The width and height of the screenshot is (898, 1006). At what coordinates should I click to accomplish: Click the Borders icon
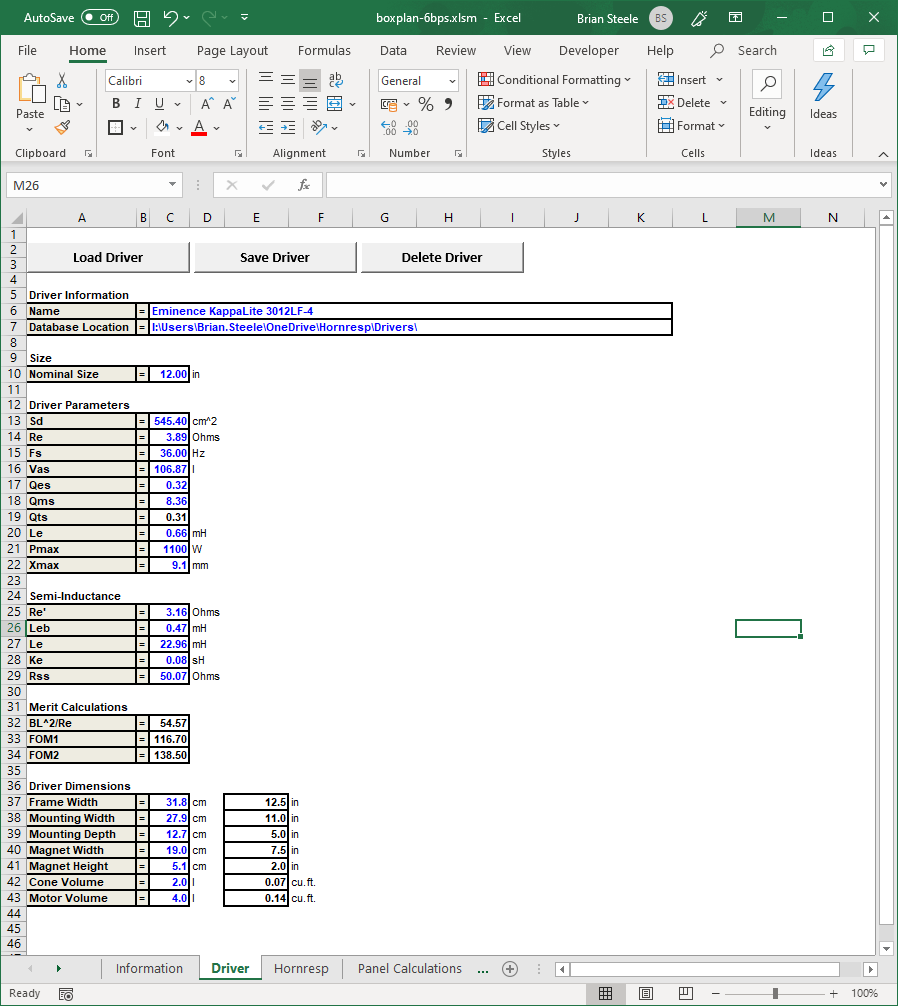[115, 128]
